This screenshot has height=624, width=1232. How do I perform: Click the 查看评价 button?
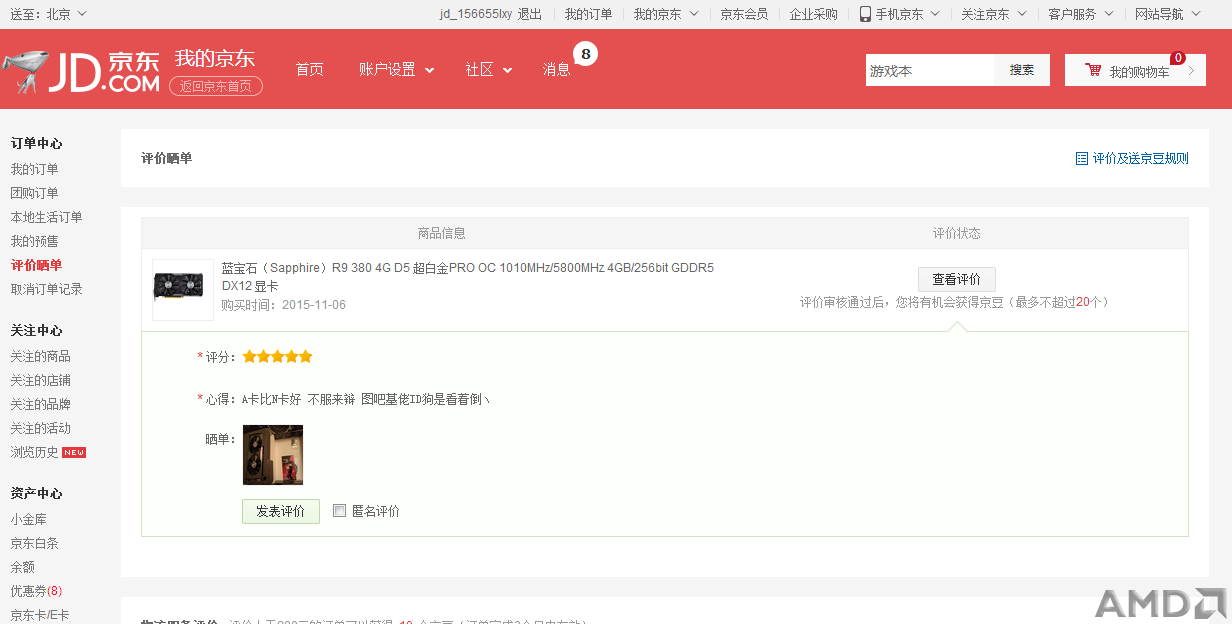956,279
